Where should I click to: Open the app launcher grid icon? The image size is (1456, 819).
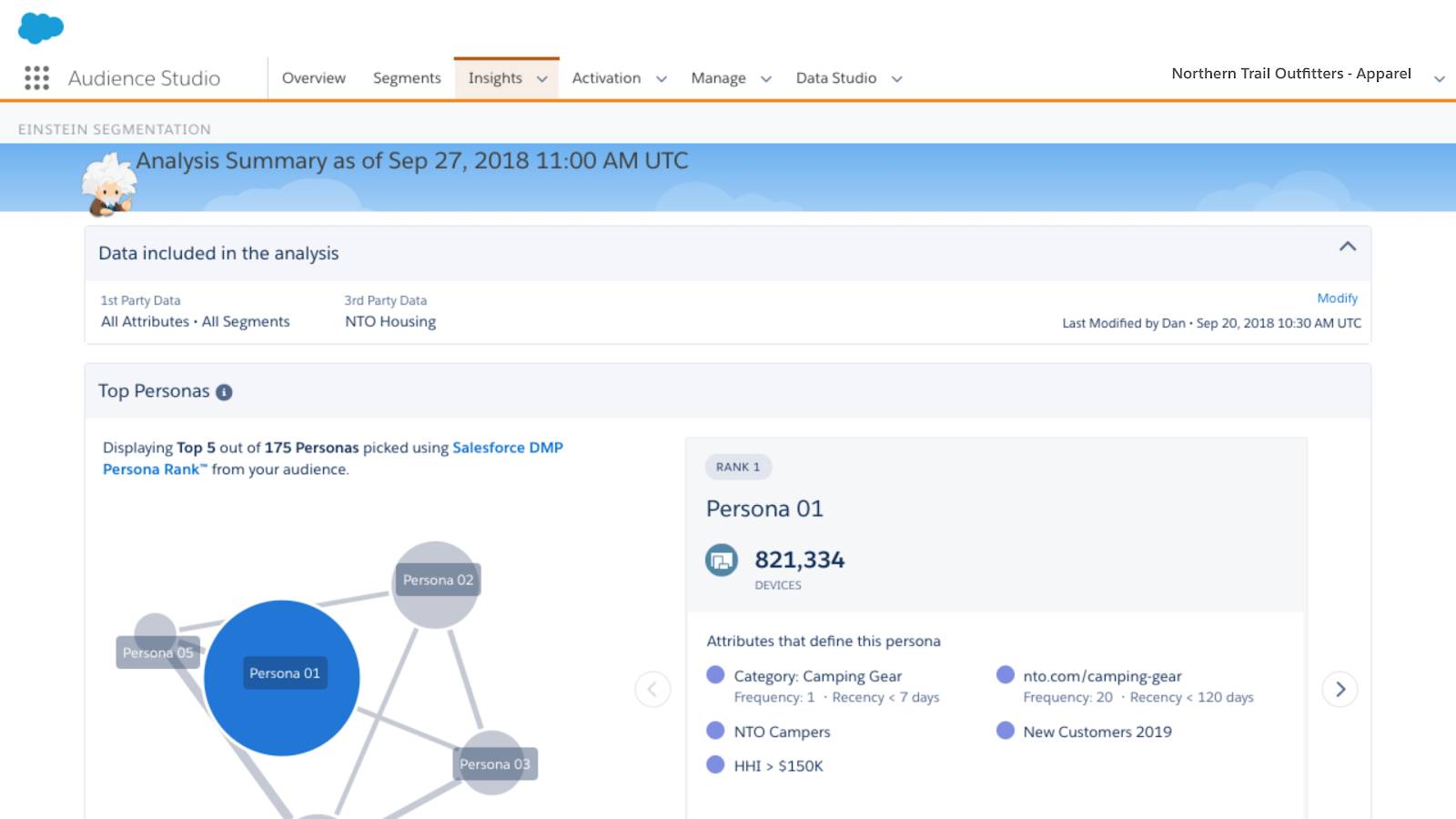(36, 78)
